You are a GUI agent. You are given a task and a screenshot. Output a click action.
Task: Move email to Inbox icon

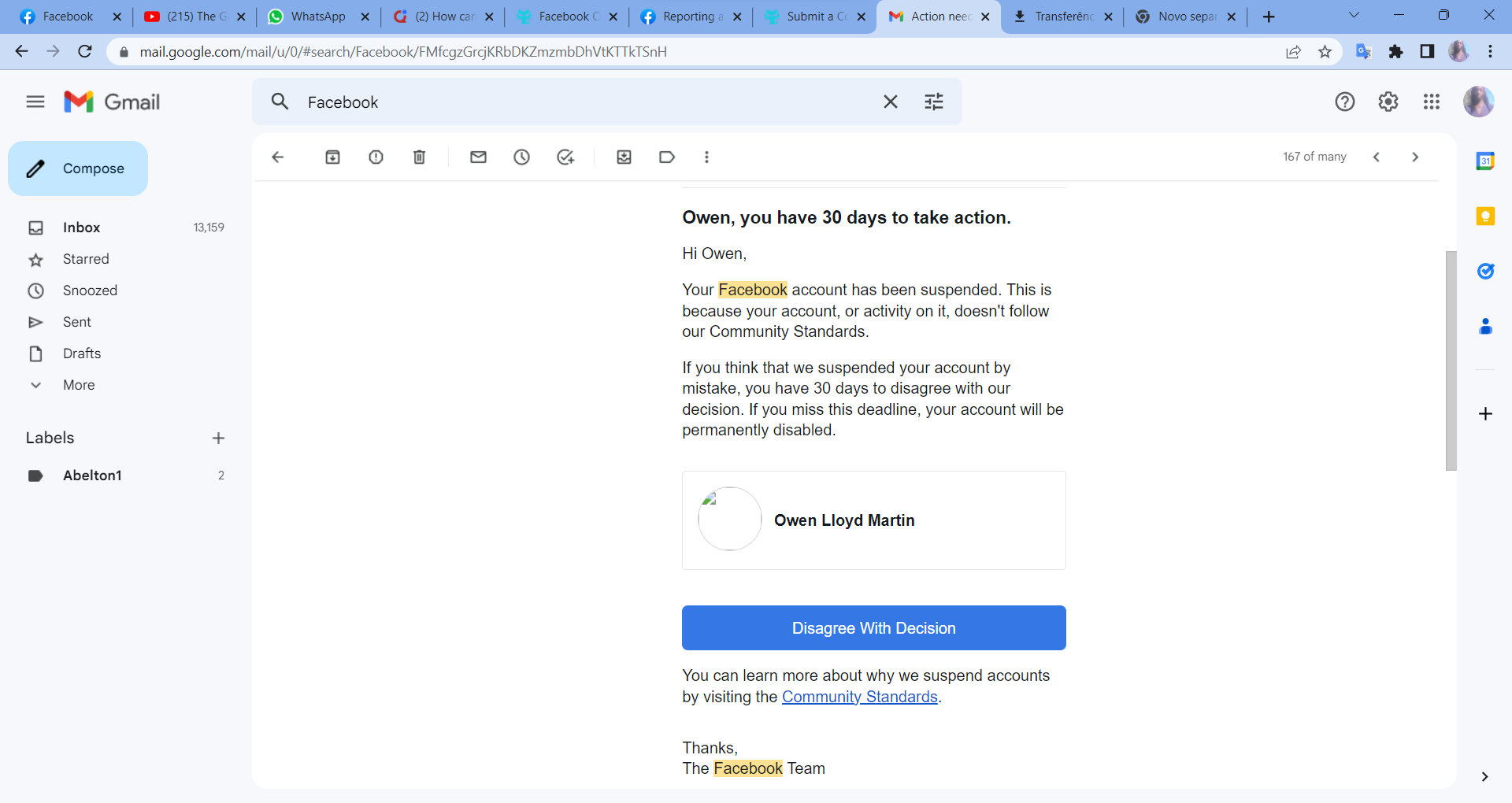click(624, 157)
